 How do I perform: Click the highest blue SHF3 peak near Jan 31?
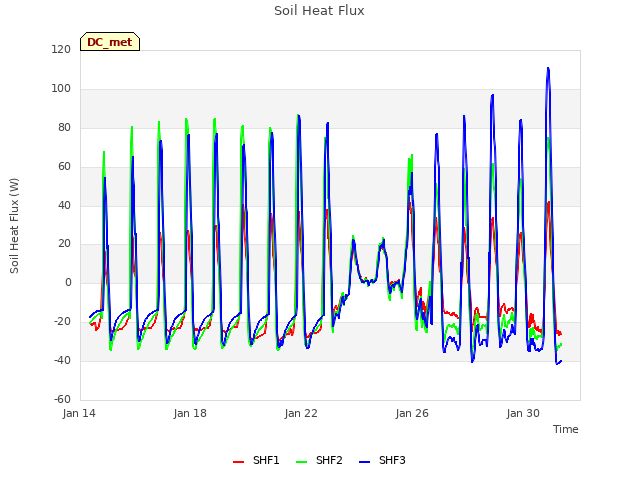[548, 69]
